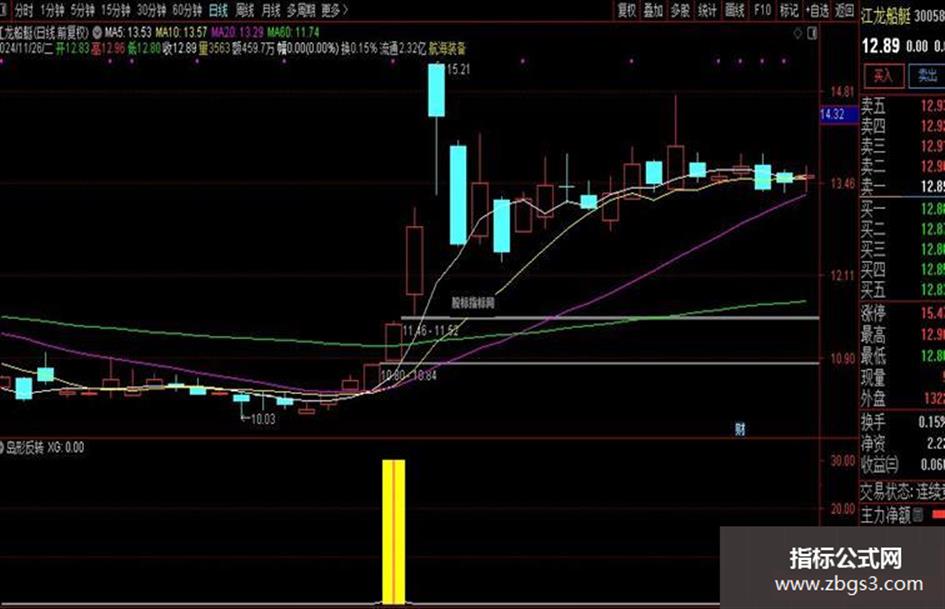This screenshot has height=609, width=945.
Task: Click the 10.03 low price label
Action: tap(263, 419)
